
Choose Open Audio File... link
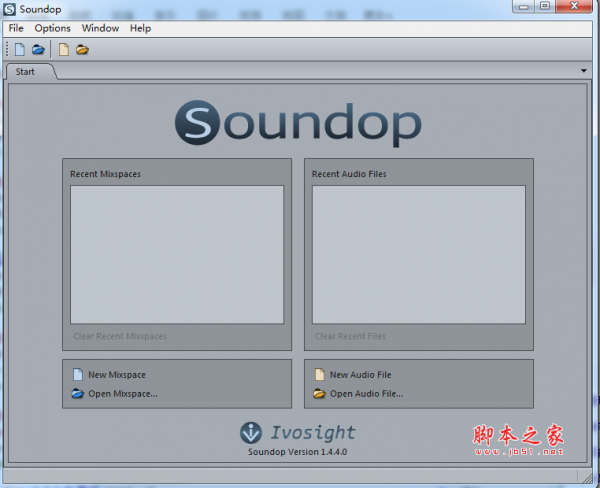tap(366, 393)
